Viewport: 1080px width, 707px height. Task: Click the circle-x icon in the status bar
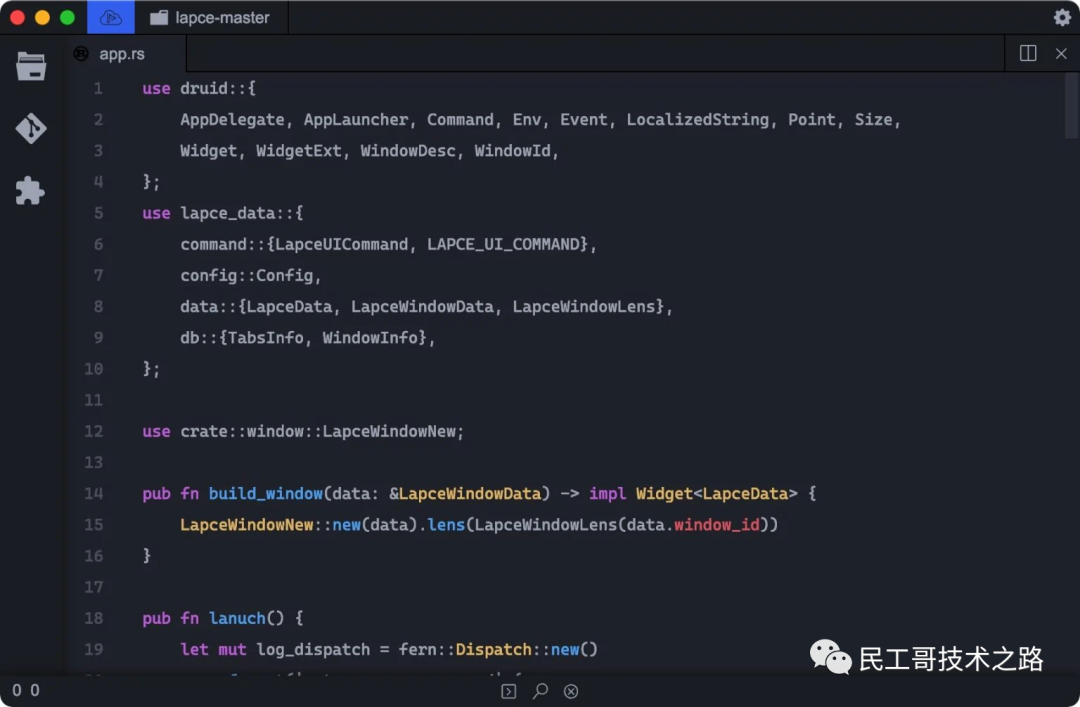click(x=571, y=690)
